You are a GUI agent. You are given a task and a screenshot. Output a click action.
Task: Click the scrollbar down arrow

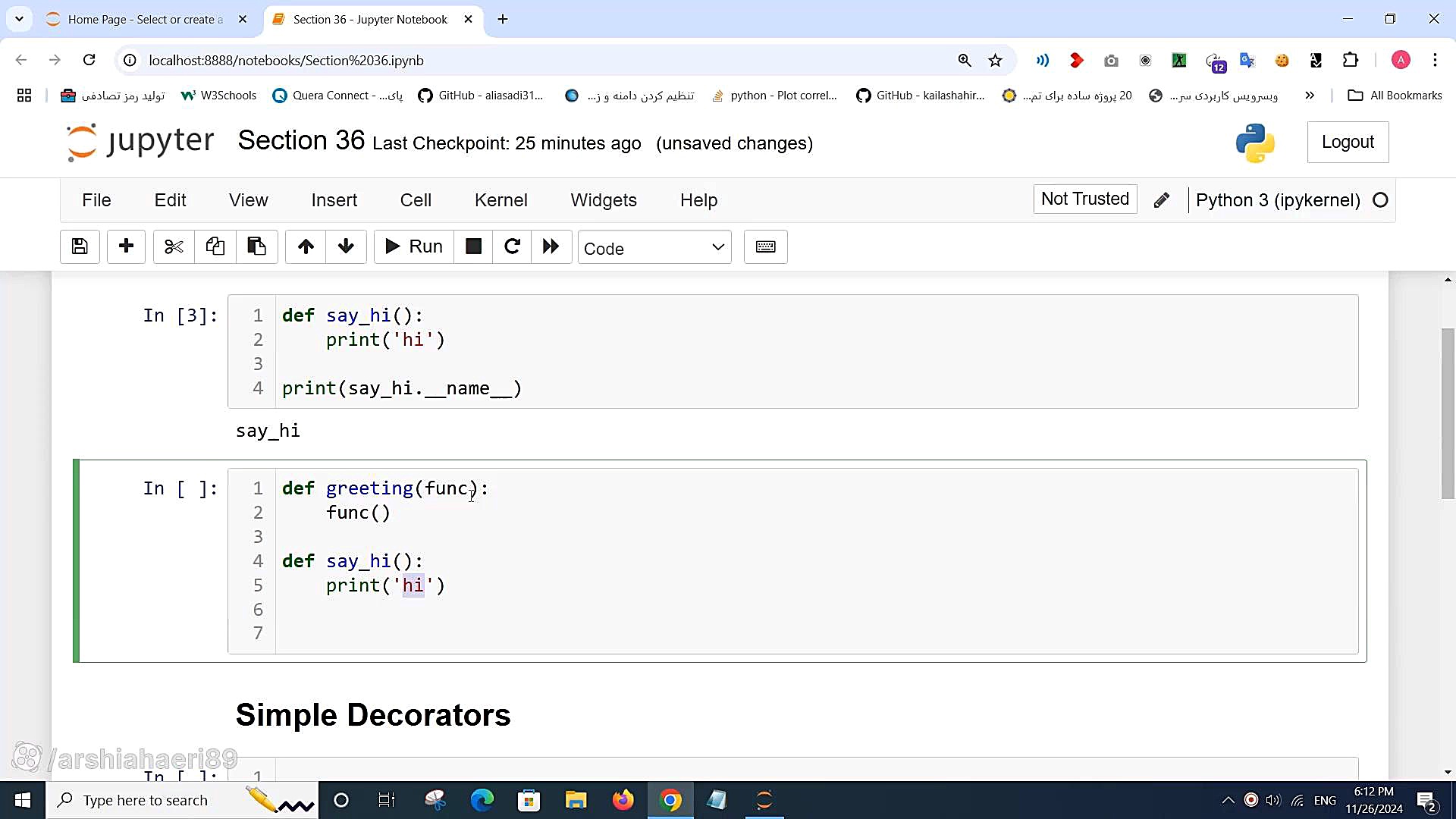click(1448, 773)
